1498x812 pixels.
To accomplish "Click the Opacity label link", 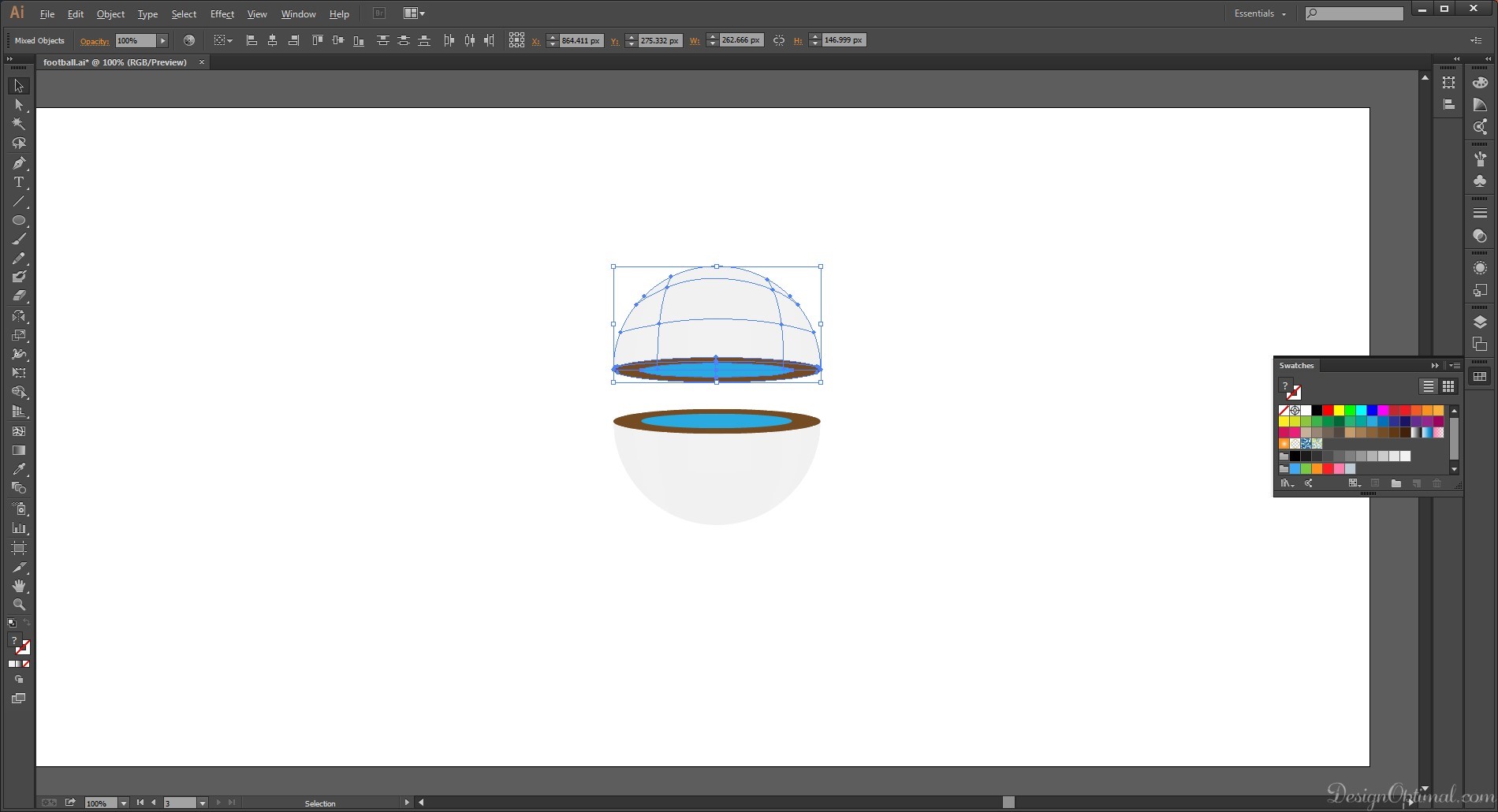I will pyautogui.click(x=95, y=41).
